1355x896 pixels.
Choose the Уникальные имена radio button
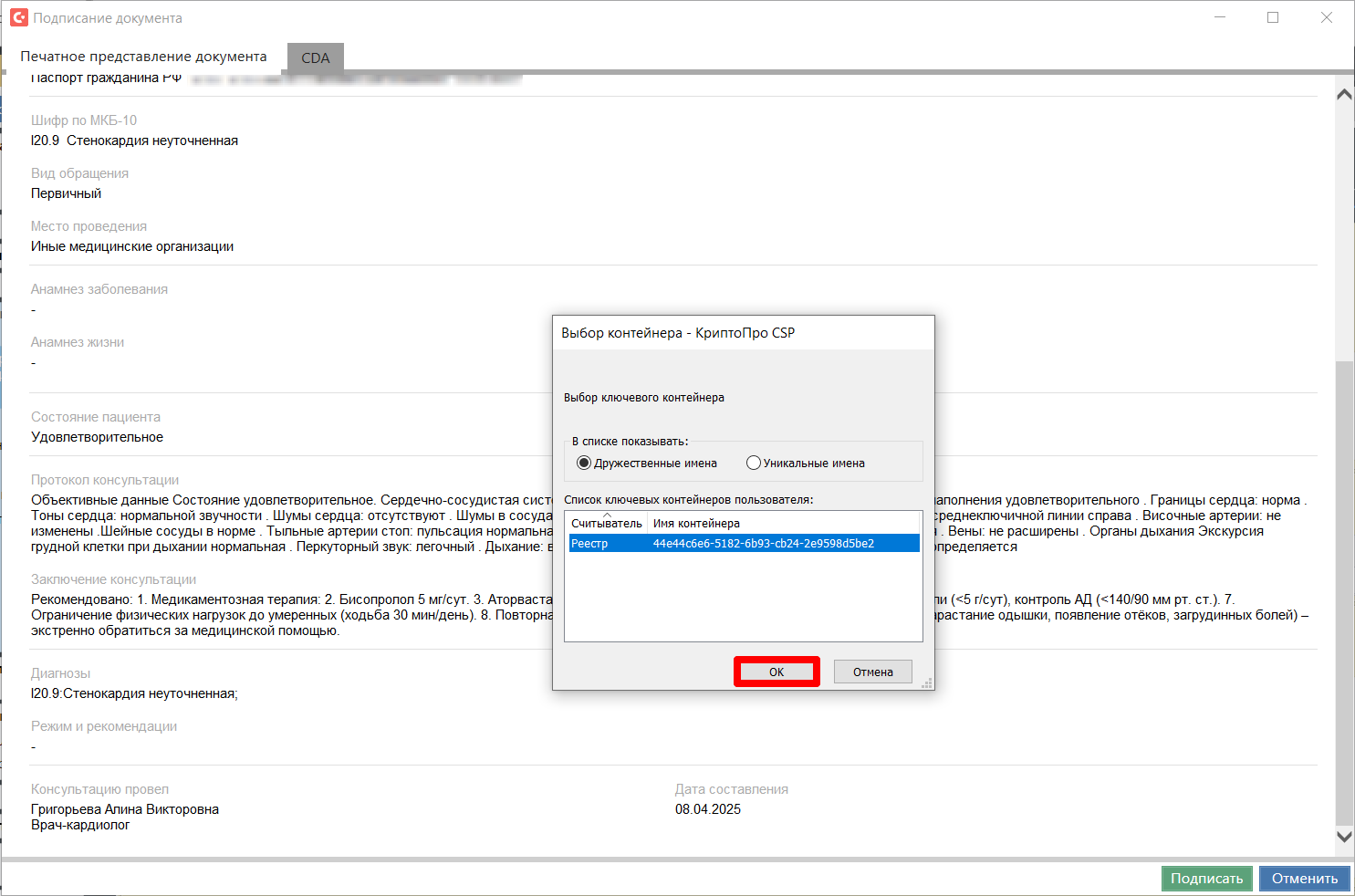coord(754,463)
